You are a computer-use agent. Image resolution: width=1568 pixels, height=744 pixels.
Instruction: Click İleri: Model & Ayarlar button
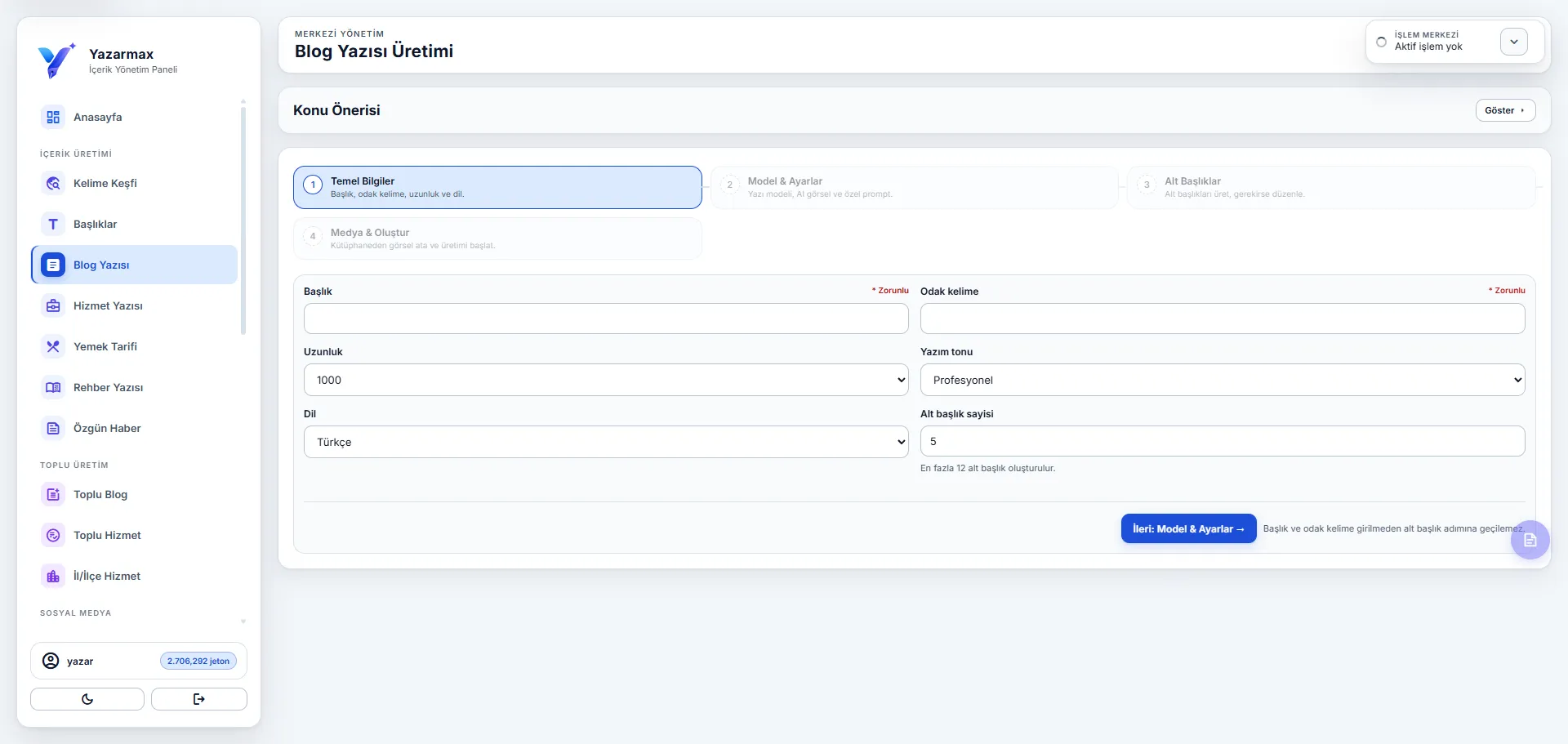(1188, 528)
